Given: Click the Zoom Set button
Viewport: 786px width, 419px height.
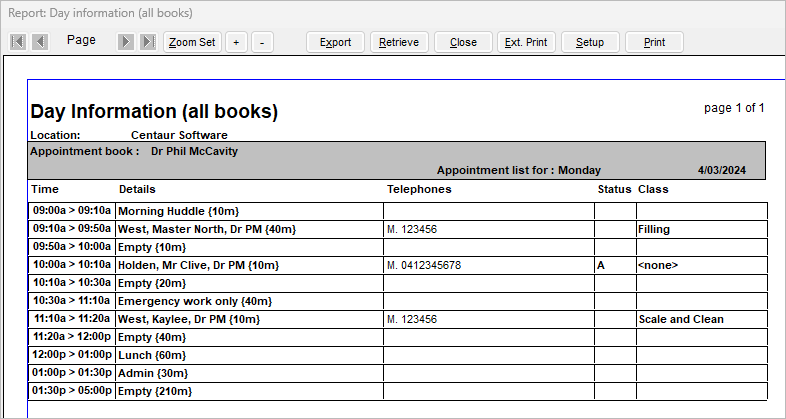Looking at the screenshot, I should 192,42.
